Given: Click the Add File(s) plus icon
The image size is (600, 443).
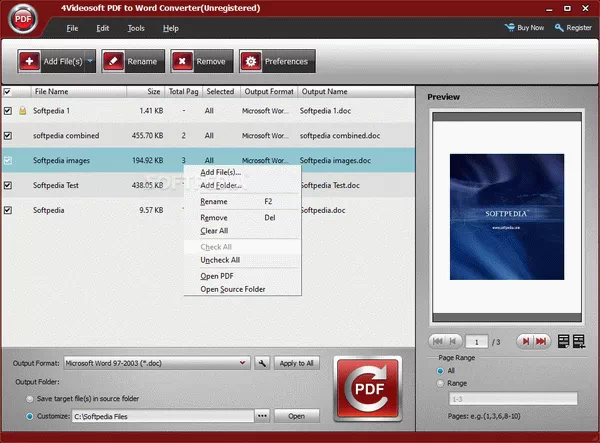Looking at the screenshot, I should coord(29,61).
